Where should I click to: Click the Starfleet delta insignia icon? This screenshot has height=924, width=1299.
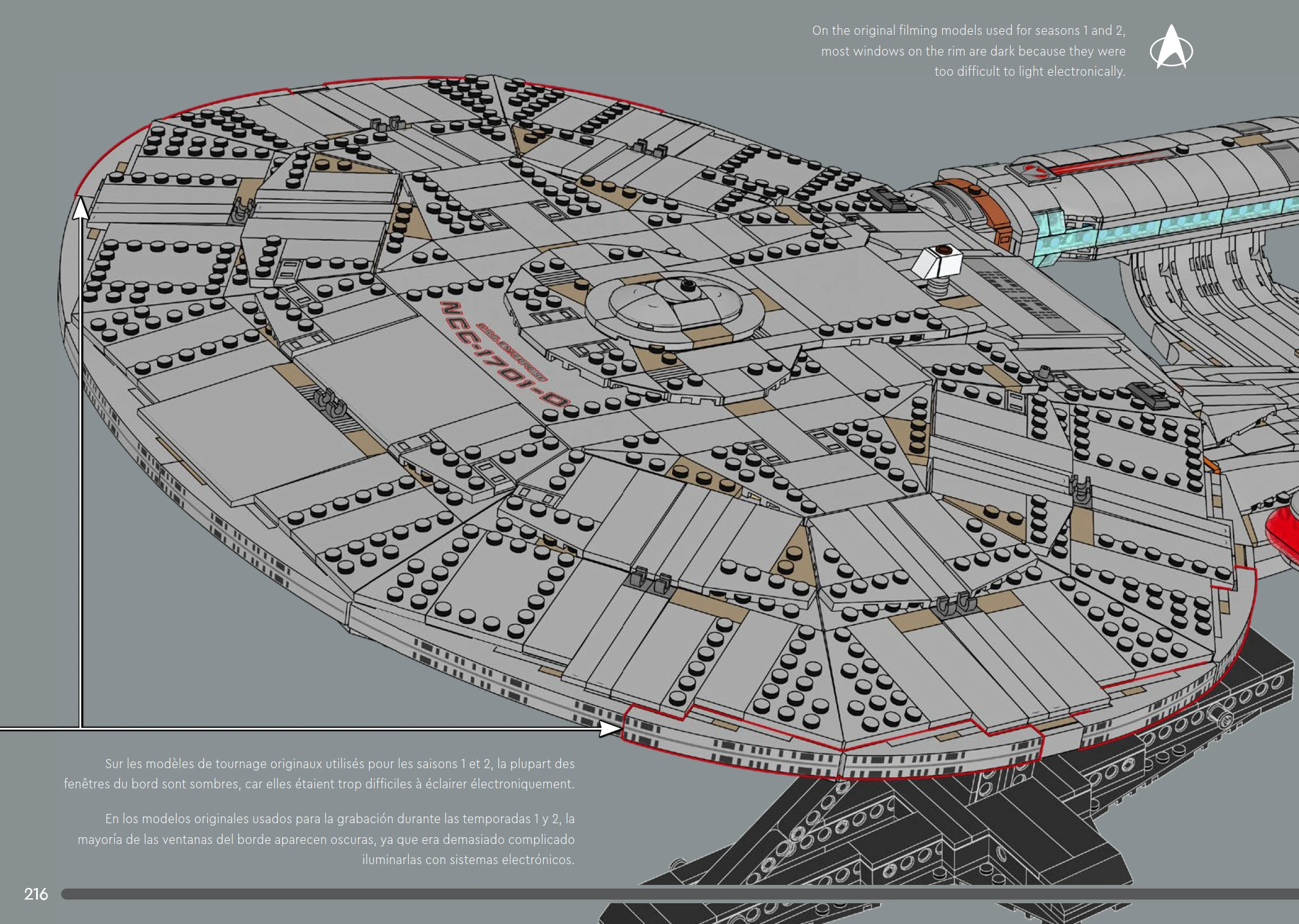[1171, 47]
